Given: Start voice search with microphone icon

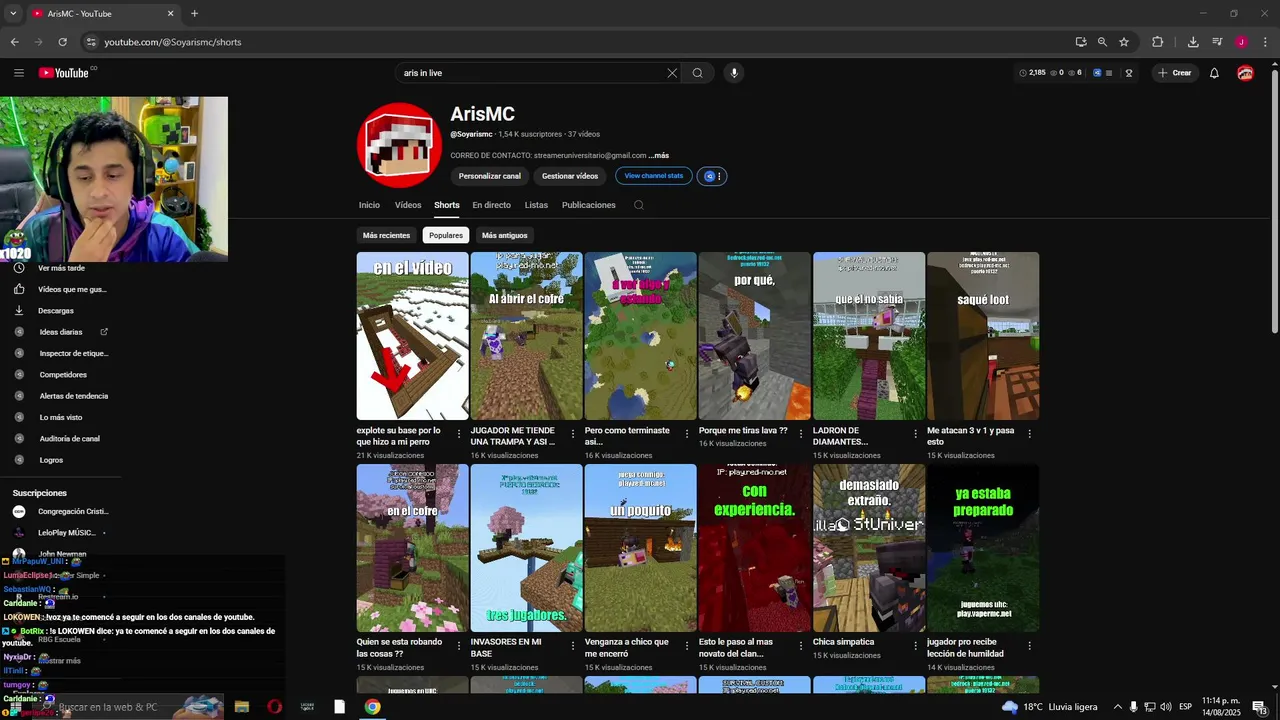Looking at the screenshot, I should tap(734, 73).
